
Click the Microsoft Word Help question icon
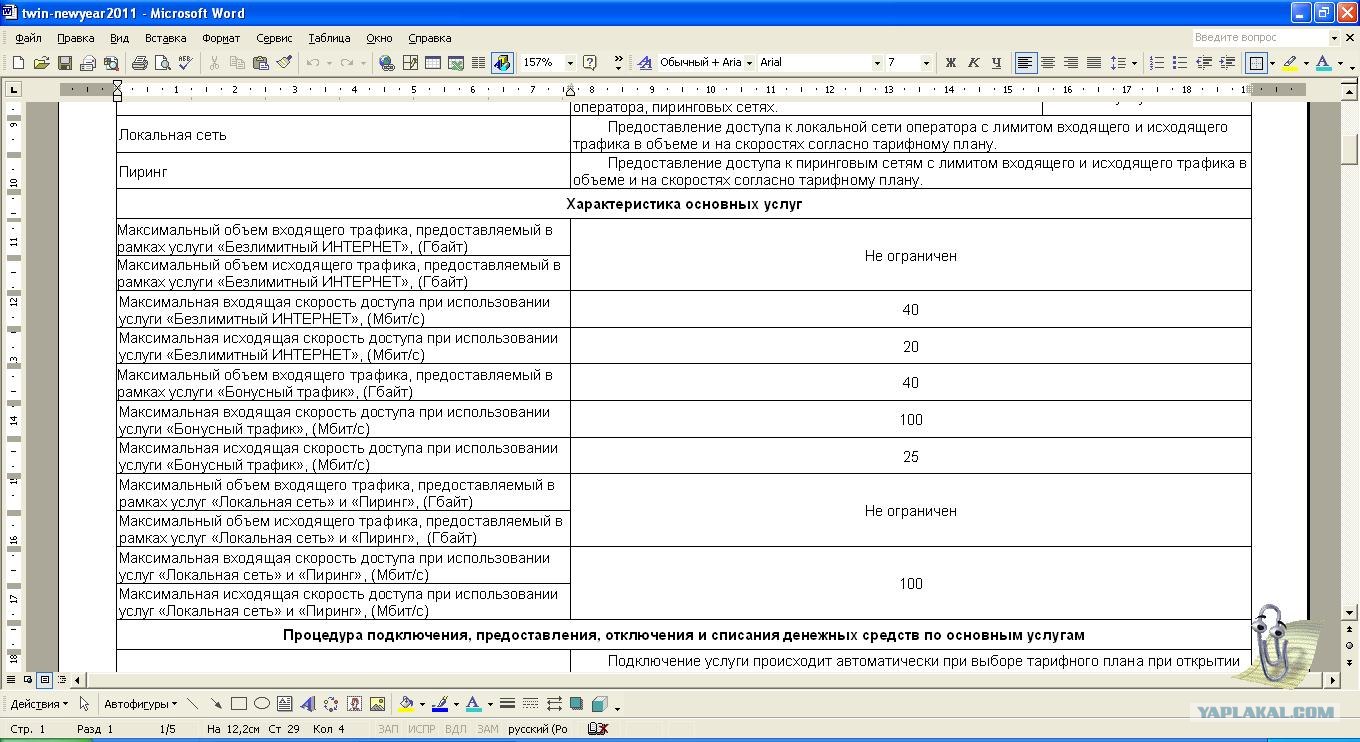click(590, 63)
